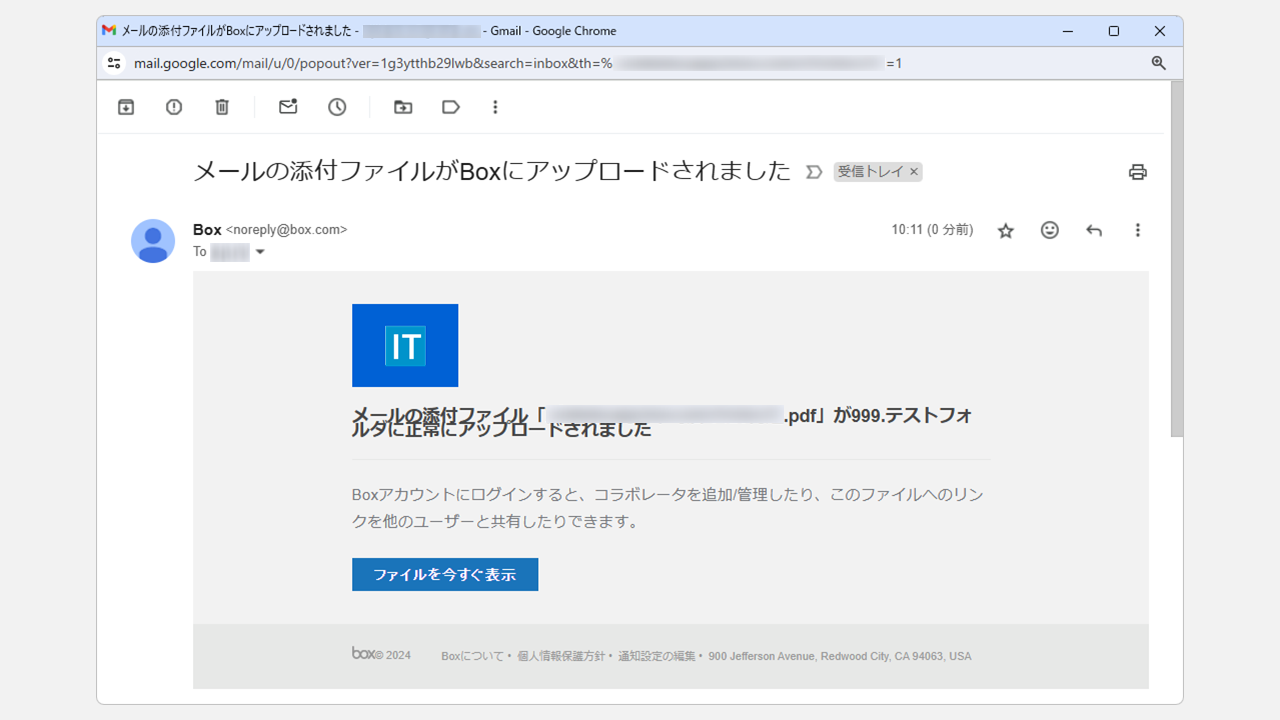This screenshot has width=1280, height=720.
Task: Report this email as spam
Action: pyautogui.click(x=174, y=107)
